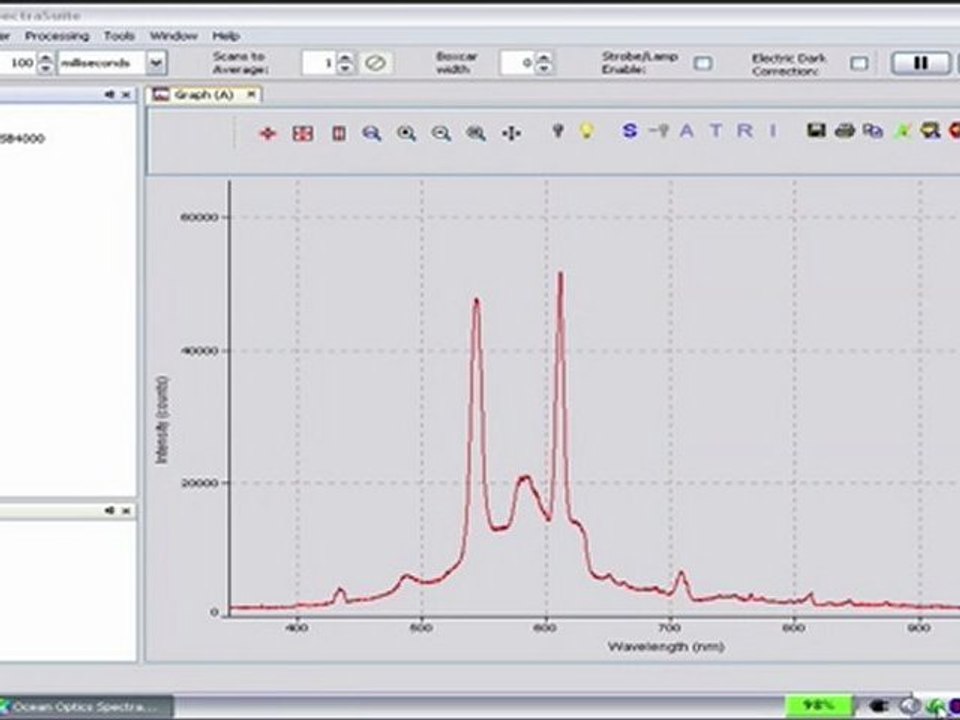Image resolution: width=960 pixels, height=720 pixels.
Task: Decrease scans to average value
Action: 345,69
